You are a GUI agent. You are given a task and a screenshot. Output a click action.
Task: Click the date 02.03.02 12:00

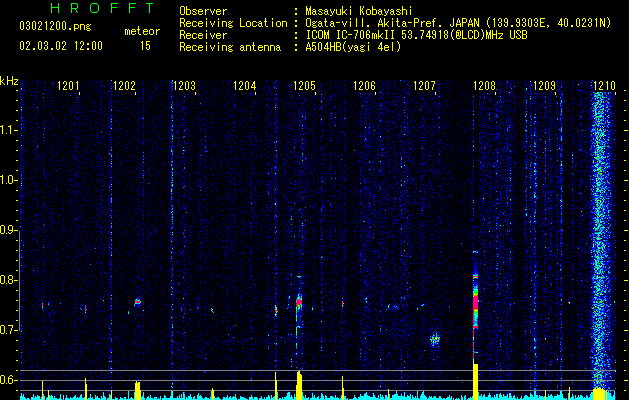coord(61,46)
